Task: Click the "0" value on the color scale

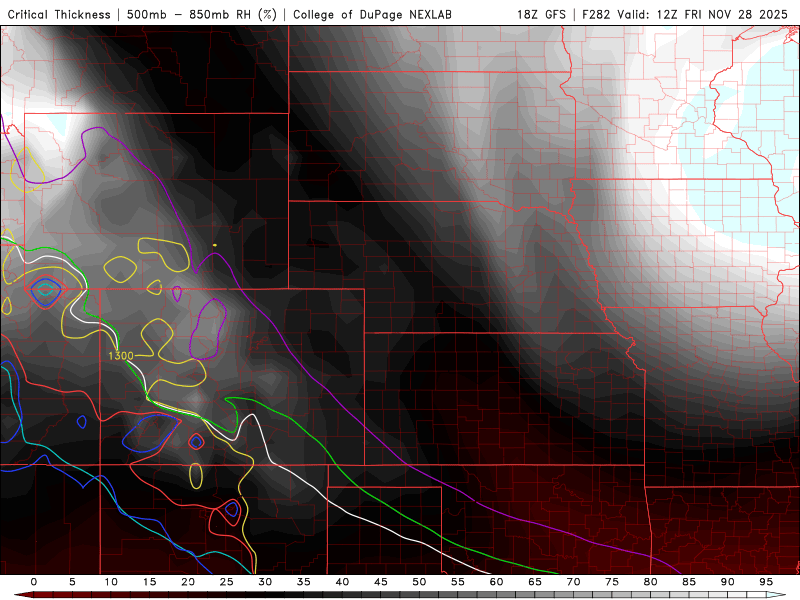Action: 34,582
